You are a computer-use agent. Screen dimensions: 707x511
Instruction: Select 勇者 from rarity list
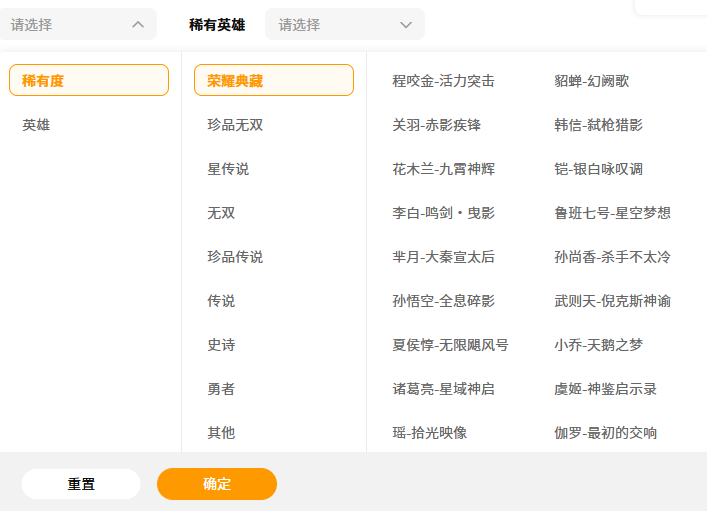click(x=221, y=389)
